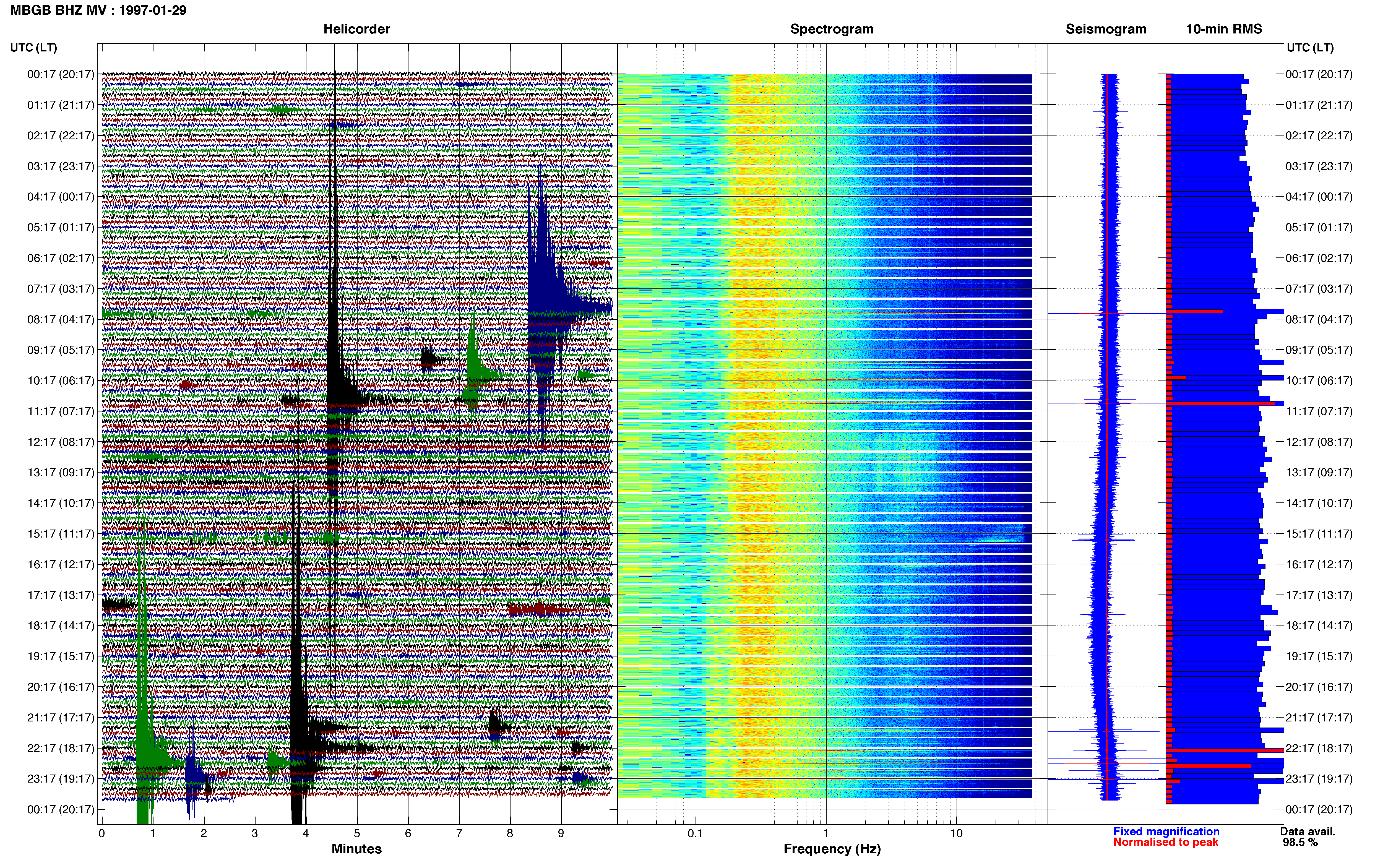Select the left time label '15:17 (11:17)'
This screenshot has height=868, width=1388.
tap(61, 534)
